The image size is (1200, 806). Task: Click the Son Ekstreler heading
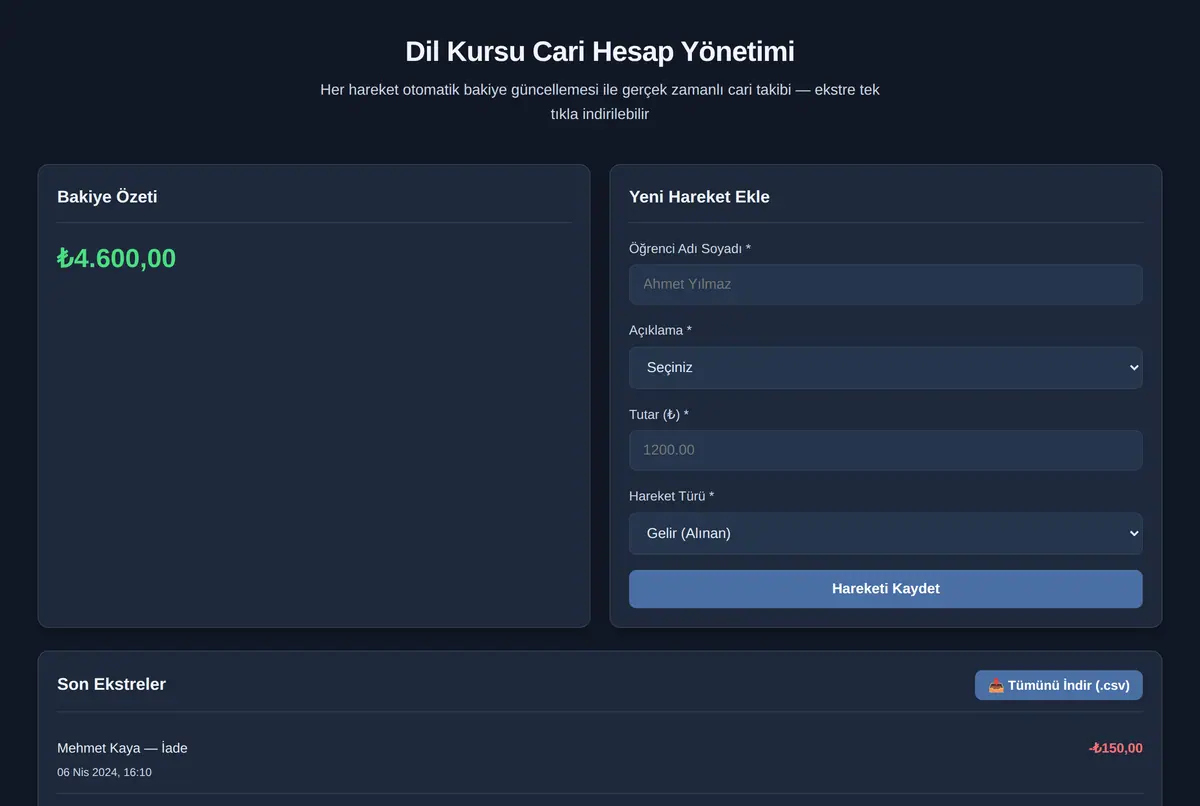[x=111, y=684]
